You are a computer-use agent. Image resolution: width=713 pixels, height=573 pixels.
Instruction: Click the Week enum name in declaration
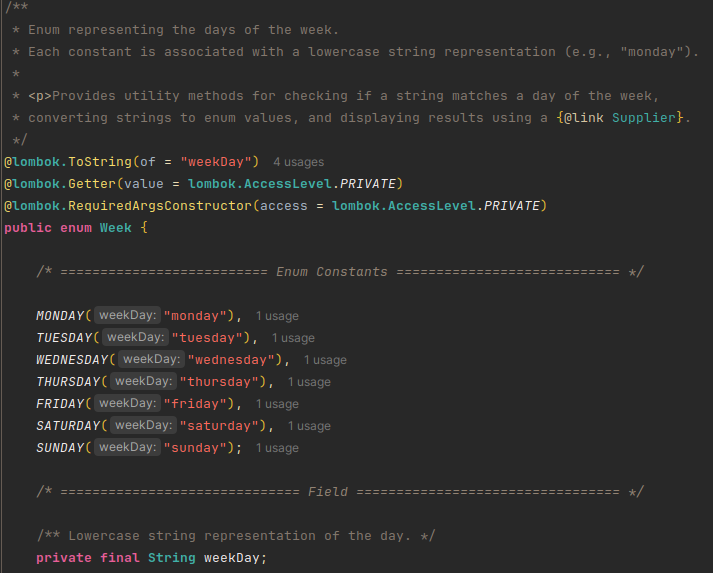pos(115,228)
